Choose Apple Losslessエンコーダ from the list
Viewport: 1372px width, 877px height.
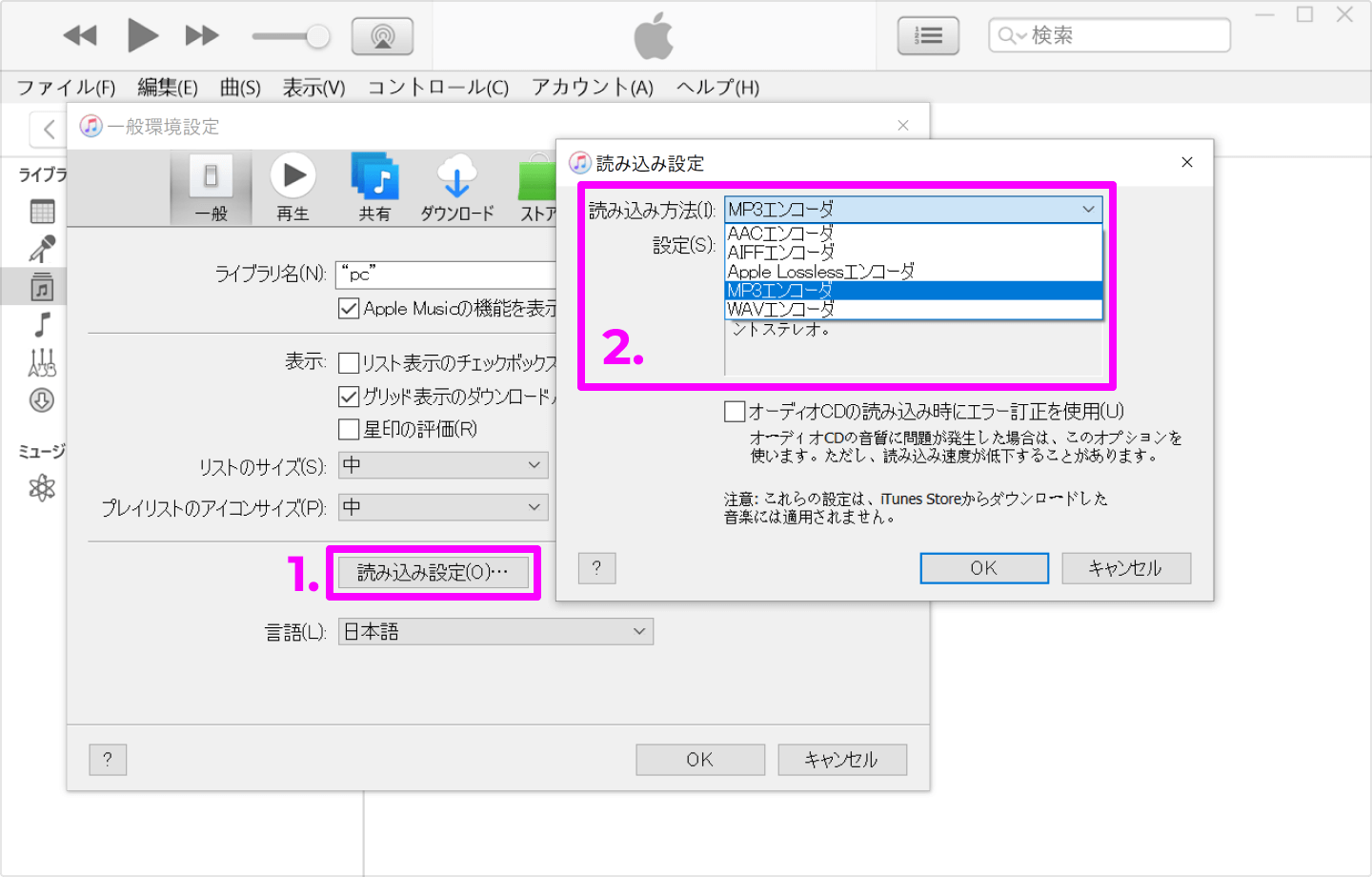click(x=914, y=272)
